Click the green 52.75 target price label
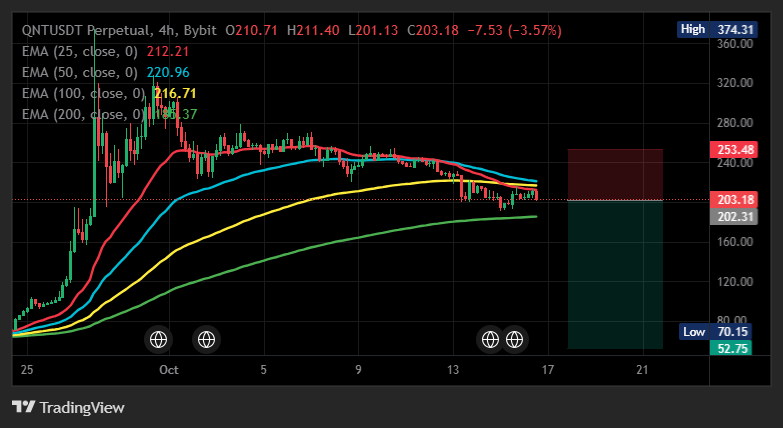Screen dimensions: 783x428 [731, 348]
